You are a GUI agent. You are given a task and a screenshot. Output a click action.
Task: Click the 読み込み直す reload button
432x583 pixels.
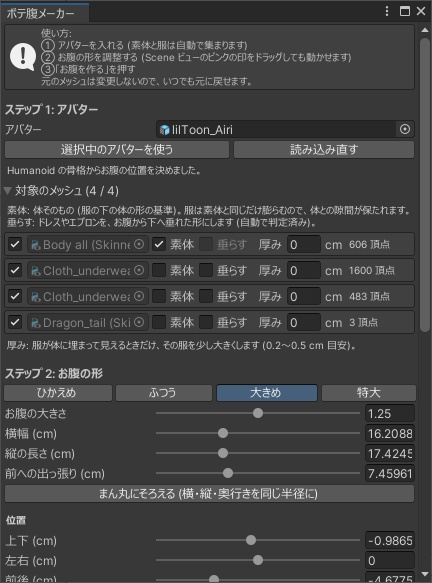pyautogui.click(x=324, y=149)
